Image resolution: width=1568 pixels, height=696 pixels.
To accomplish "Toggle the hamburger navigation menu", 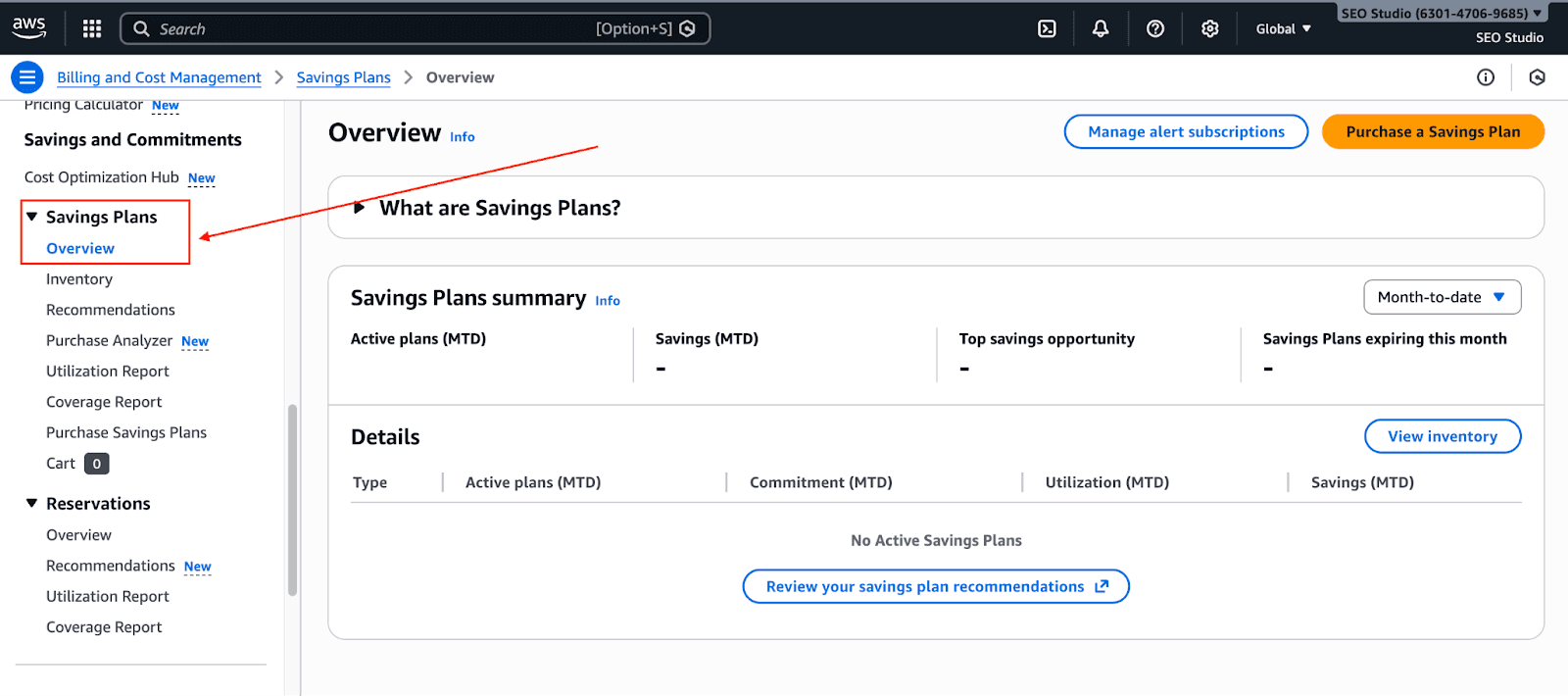I will tap(27, 76).
